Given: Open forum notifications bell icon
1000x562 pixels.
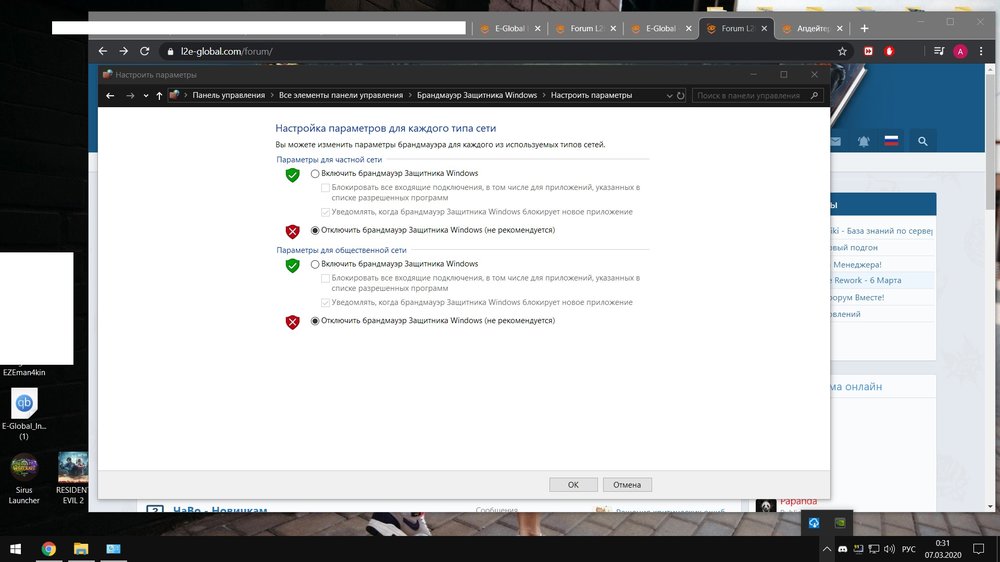Looking at the screenshot, I should pyautogui.click(x=863, y=142).
